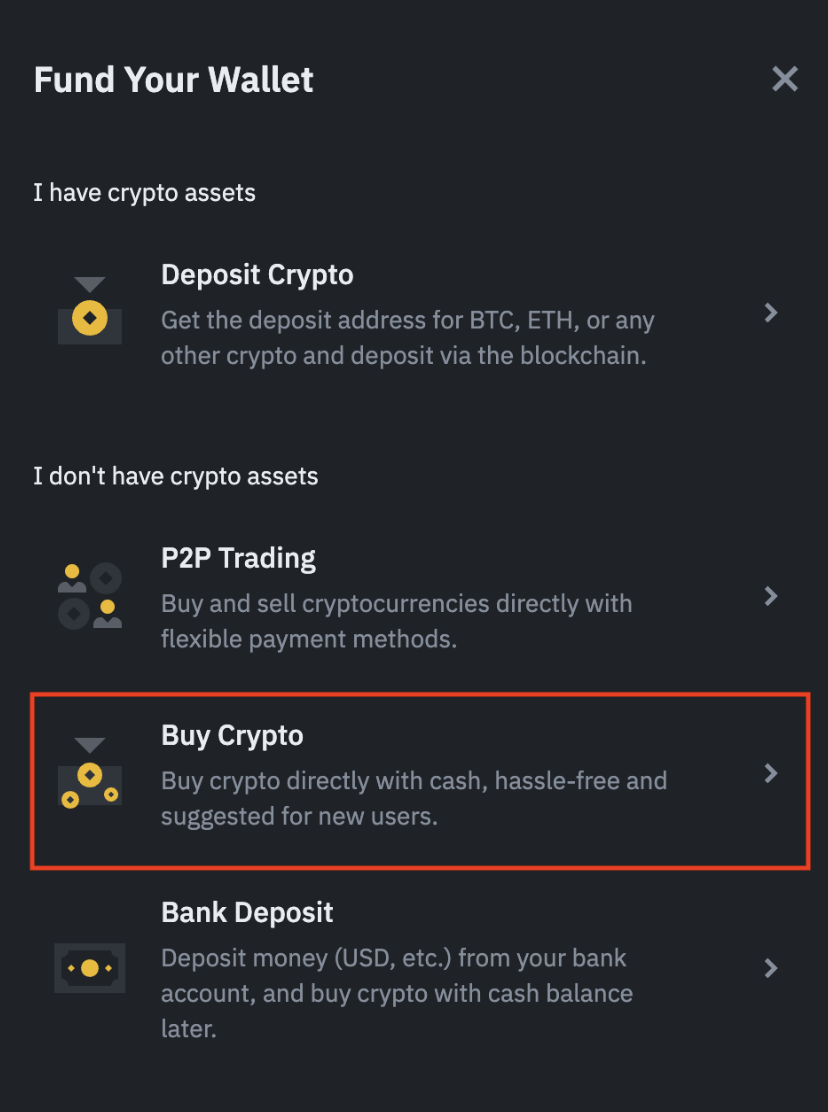Open P2P Trading via its right chevron
828x1112 pixels.
point(771,596)
